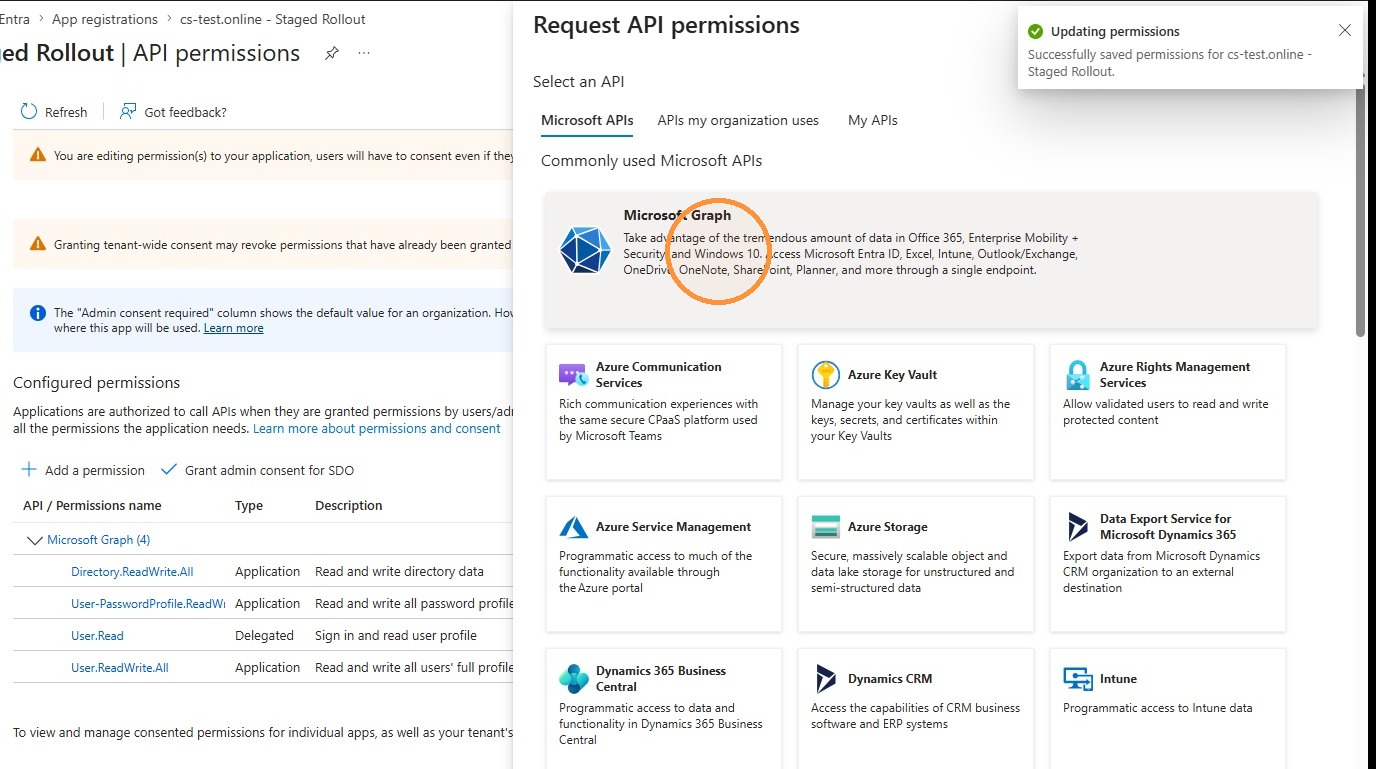Viewport: 1376px width, 769px height.
Task: Choose the Azure Key Vault icon
Action: coord(825,375)
